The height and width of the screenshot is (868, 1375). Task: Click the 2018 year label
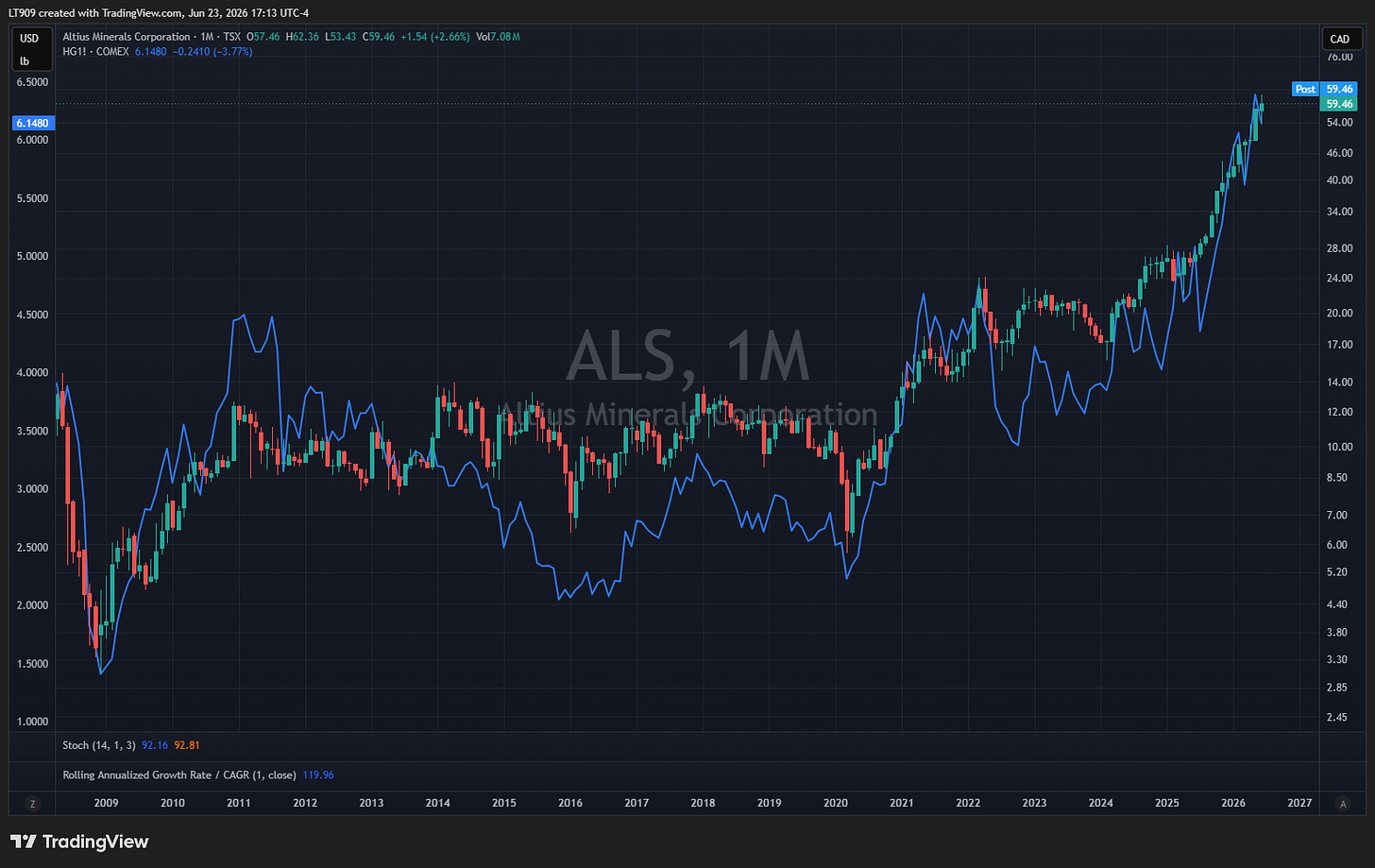(703, 803)
